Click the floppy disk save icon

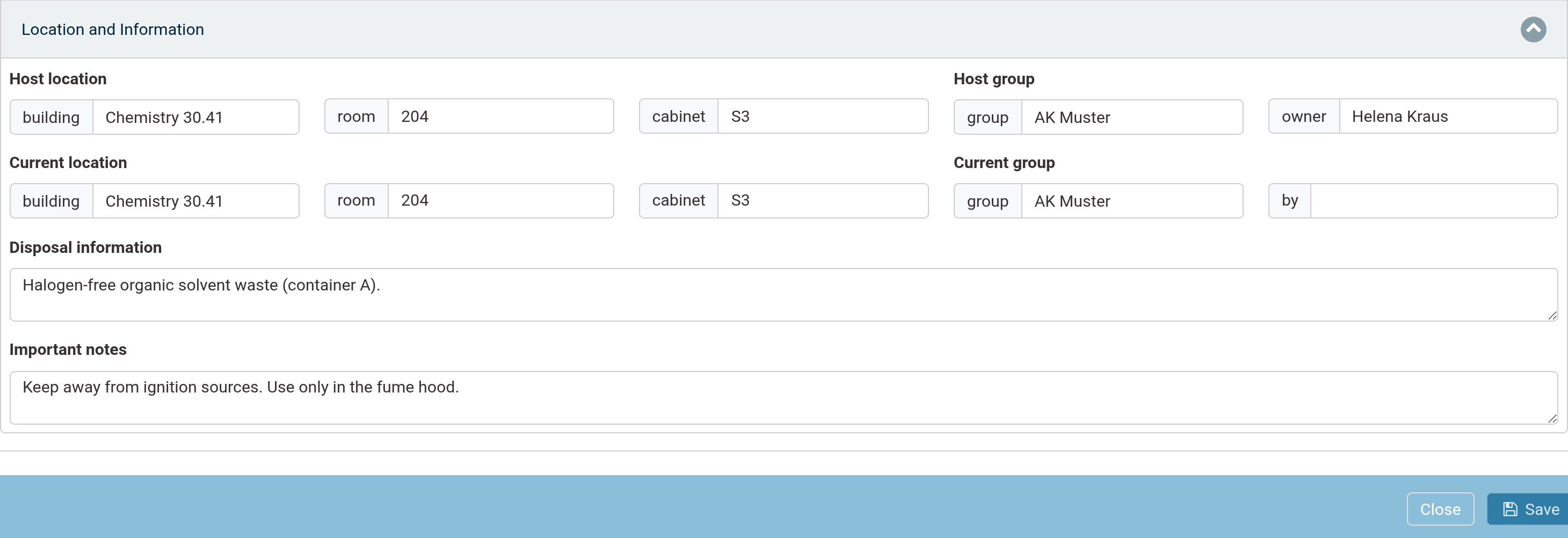(x=1510, y=509)
